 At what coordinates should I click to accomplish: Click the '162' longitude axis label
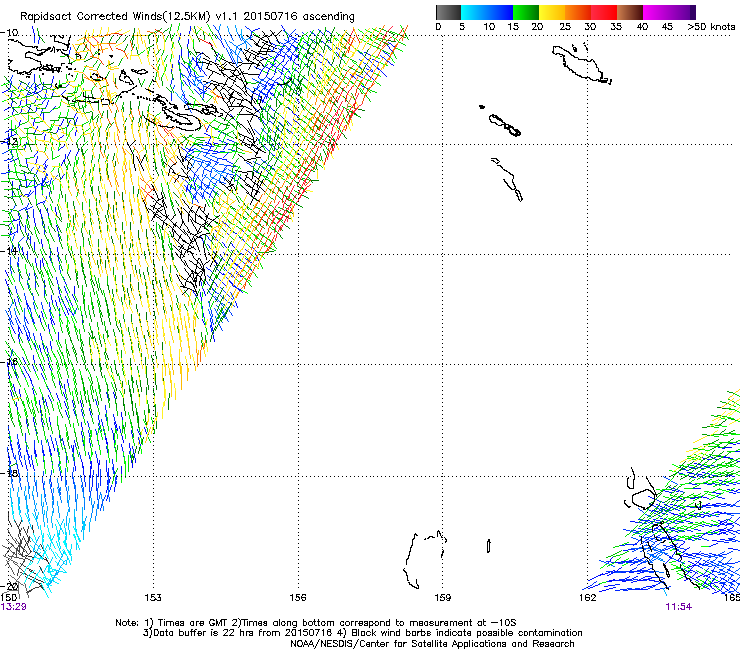(x=588, y=598)
